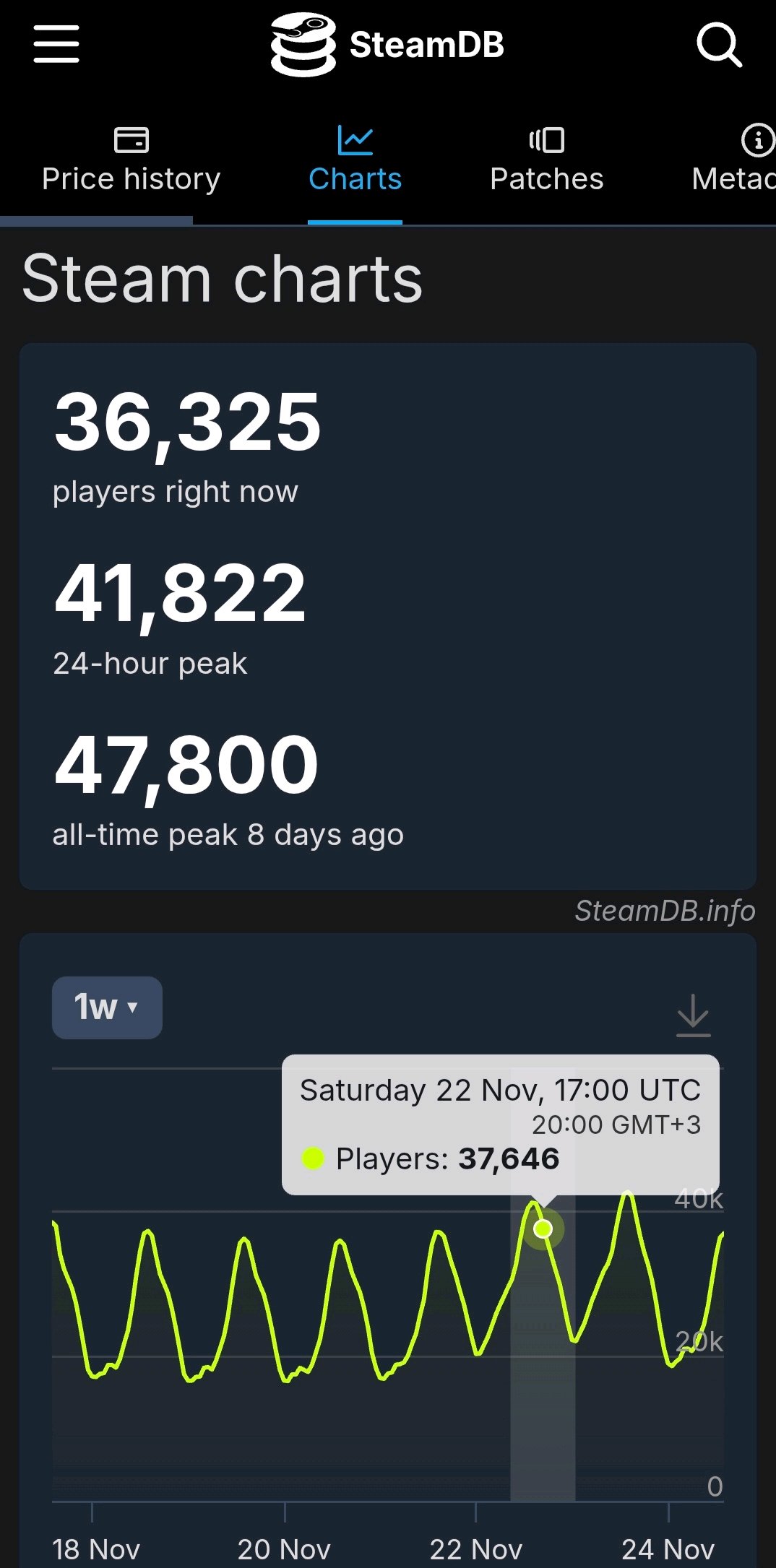776x1568 pixels.
Task: Click the Patches icon
Action: (546, 139)
